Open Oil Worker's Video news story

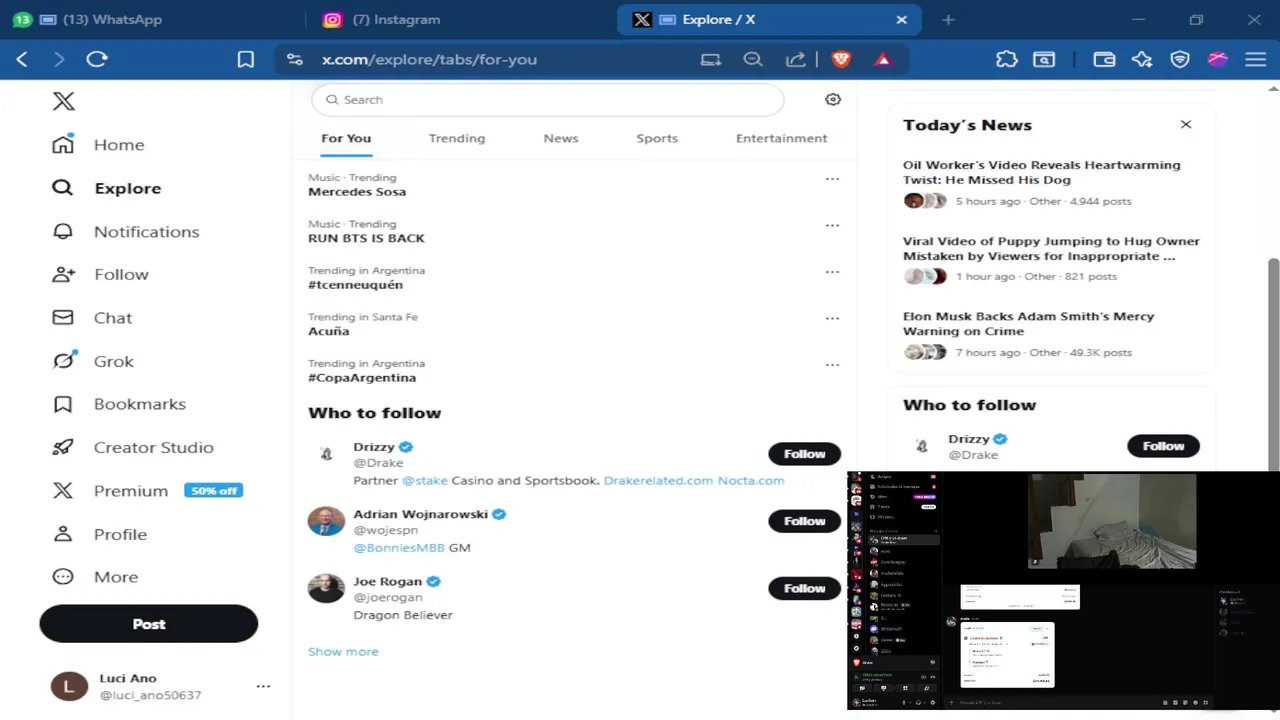tap(1041, 173)
